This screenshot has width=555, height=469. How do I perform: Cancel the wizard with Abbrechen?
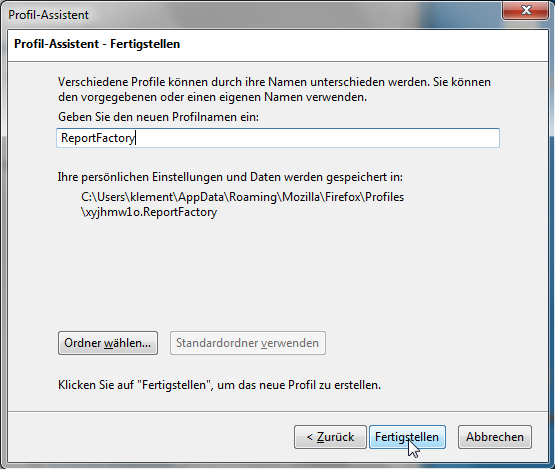point(494,437)
